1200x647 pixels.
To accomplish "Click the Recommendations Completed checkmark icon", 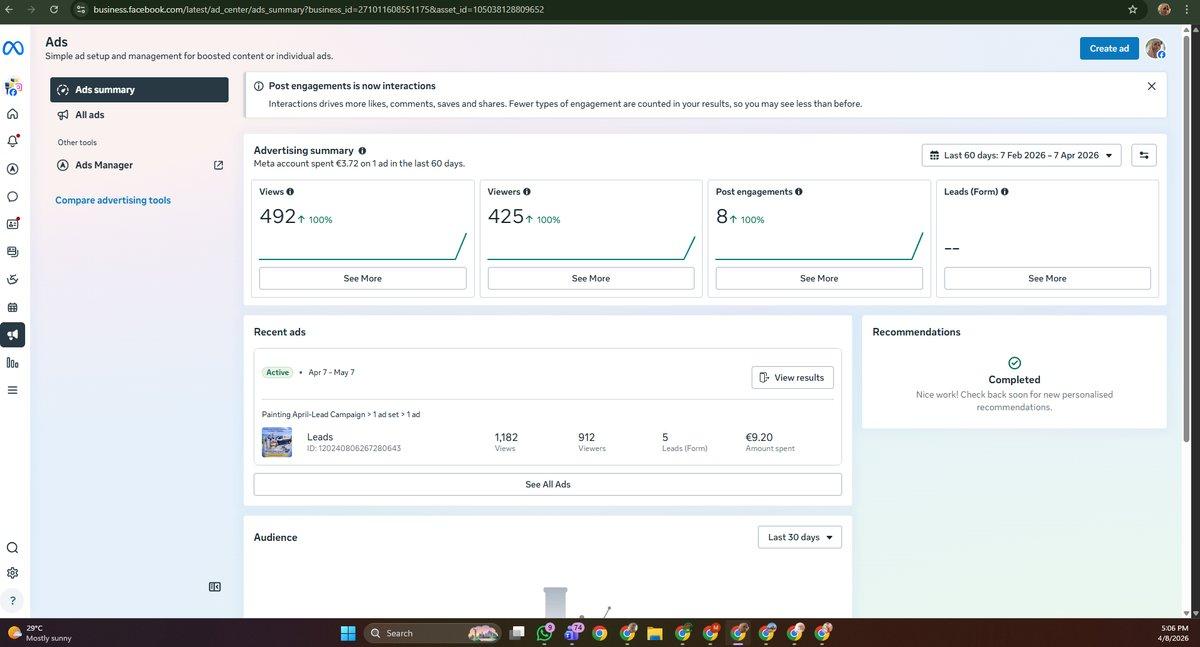I will (x=1014, y=363).
